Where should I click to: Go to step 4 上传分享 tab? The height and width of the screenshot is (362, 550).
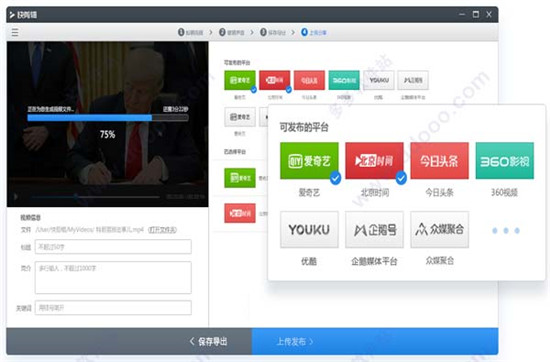(314, 32)
